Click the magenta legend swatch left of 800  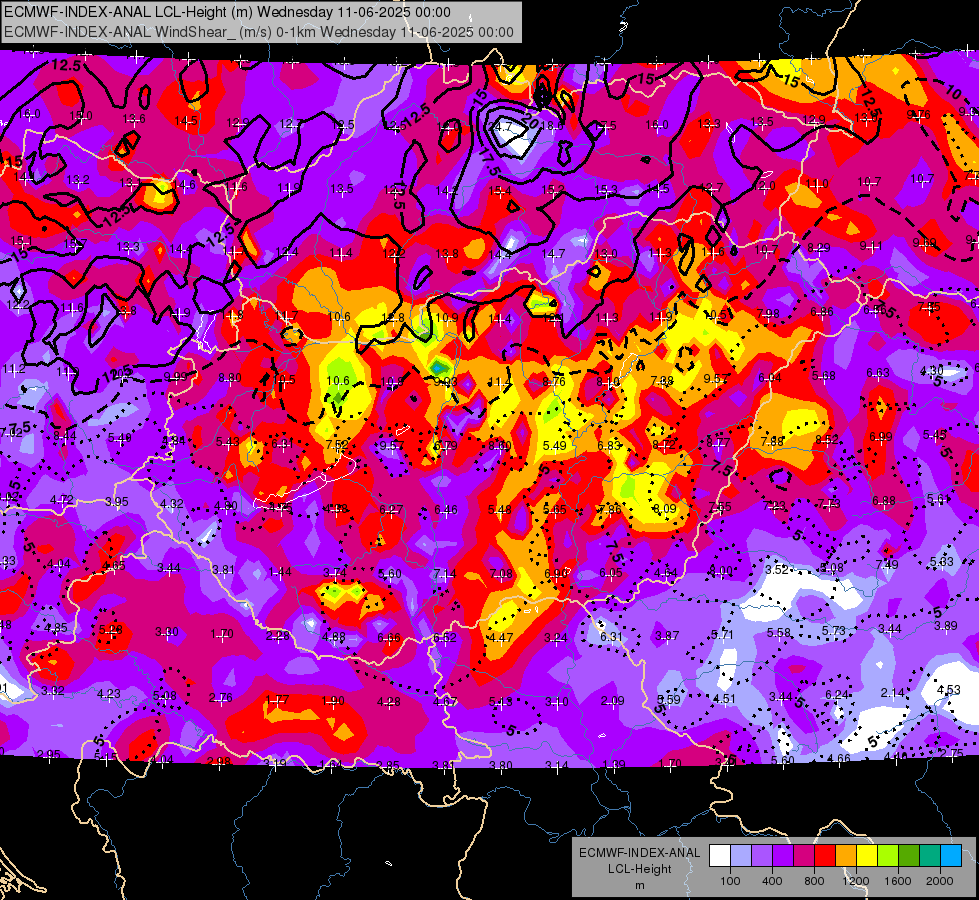[x=804, y=855]
